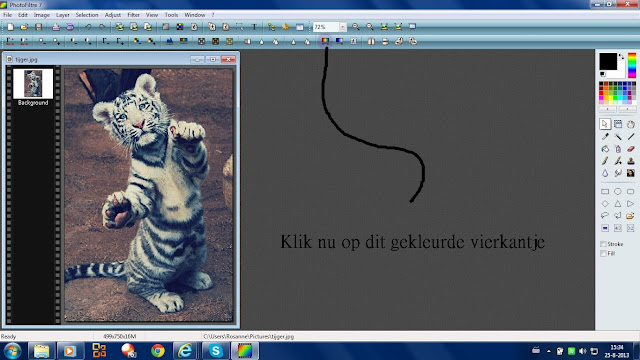Select the Magic Wand tool
The image size is (640, 360).
click(618, 136)
